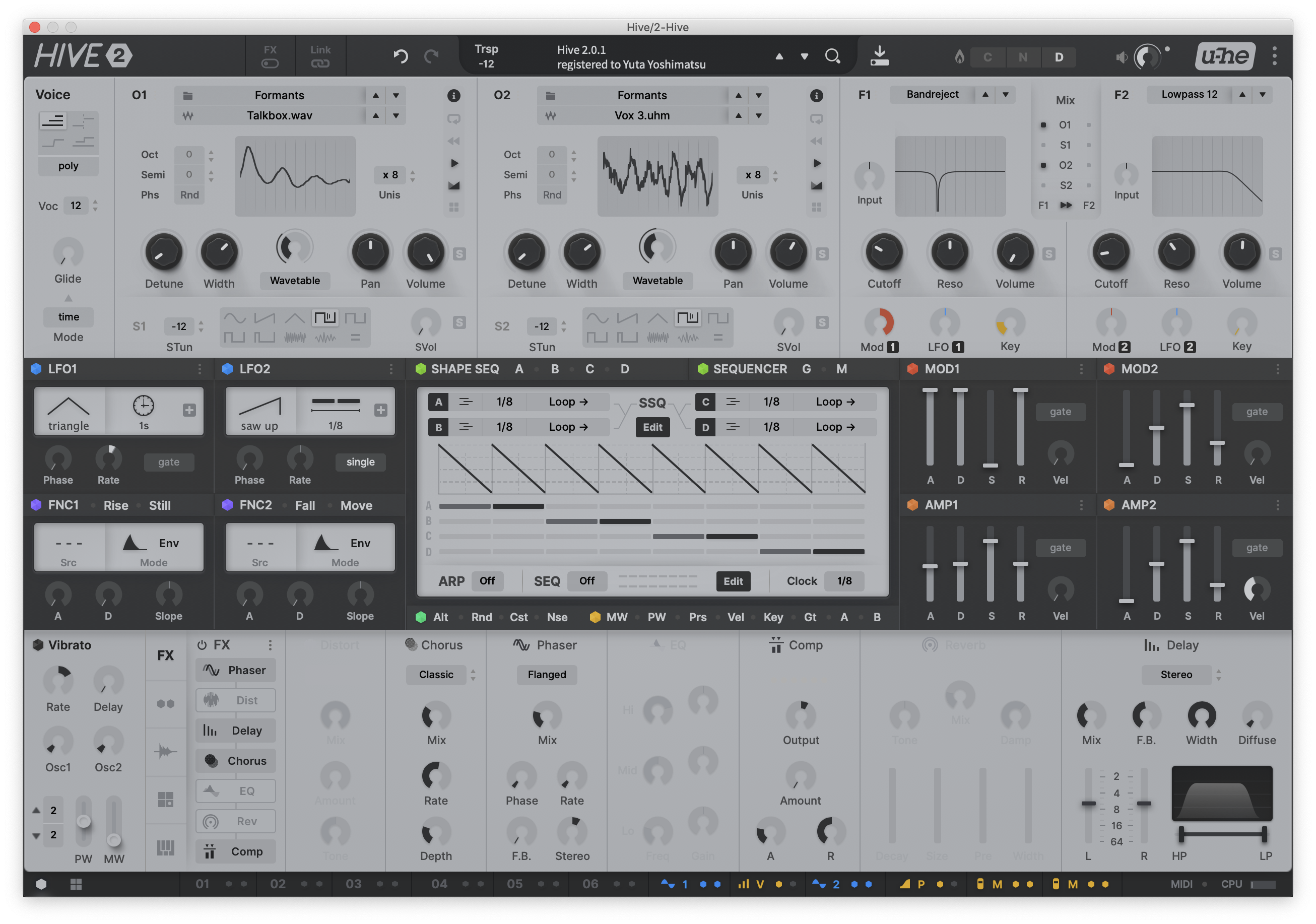Select the triangle waveform icon in LFO1
1316x924 pixels.
coord(68,407)
